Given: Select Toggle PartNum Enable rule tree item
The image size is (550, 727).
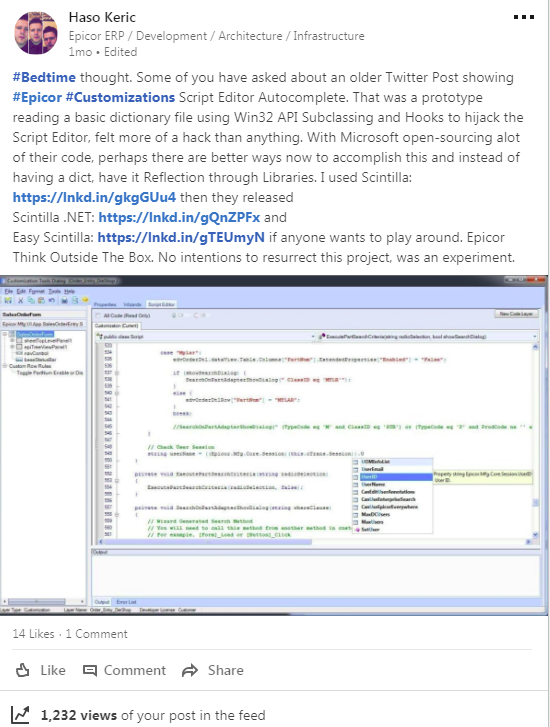Looking at the screenshot, I should pyautogui.click(x=50, y=373).
